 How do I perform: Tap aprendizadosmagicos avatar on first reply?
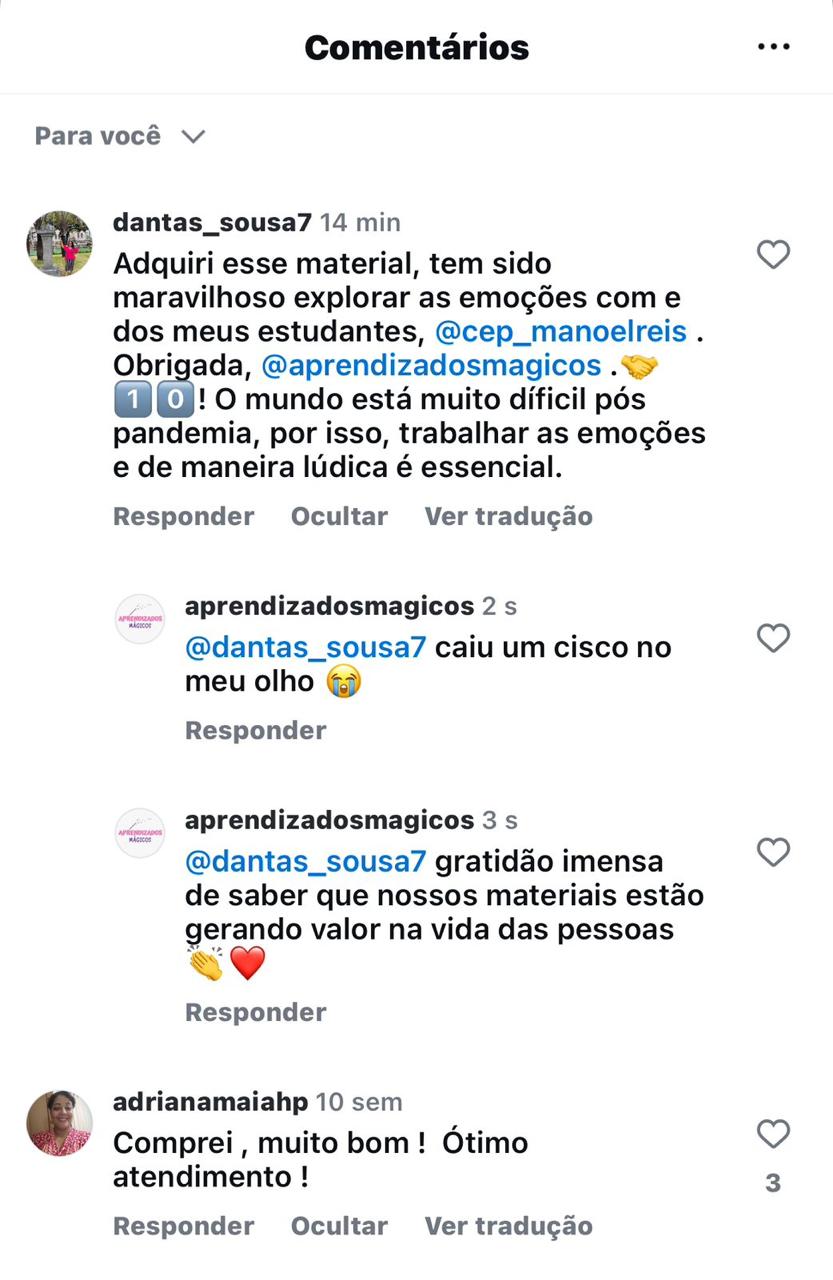click(x=140, y=619)
